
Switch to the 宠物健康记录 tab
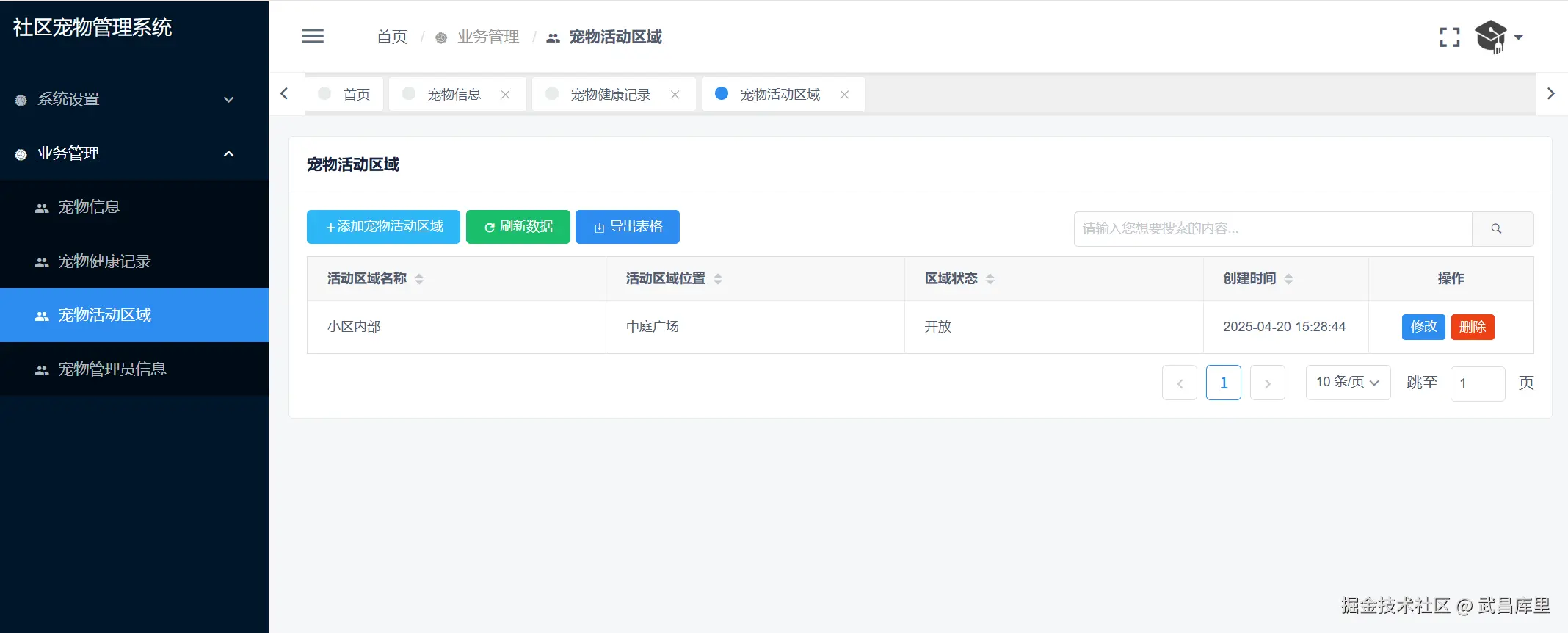pos(613,94)
